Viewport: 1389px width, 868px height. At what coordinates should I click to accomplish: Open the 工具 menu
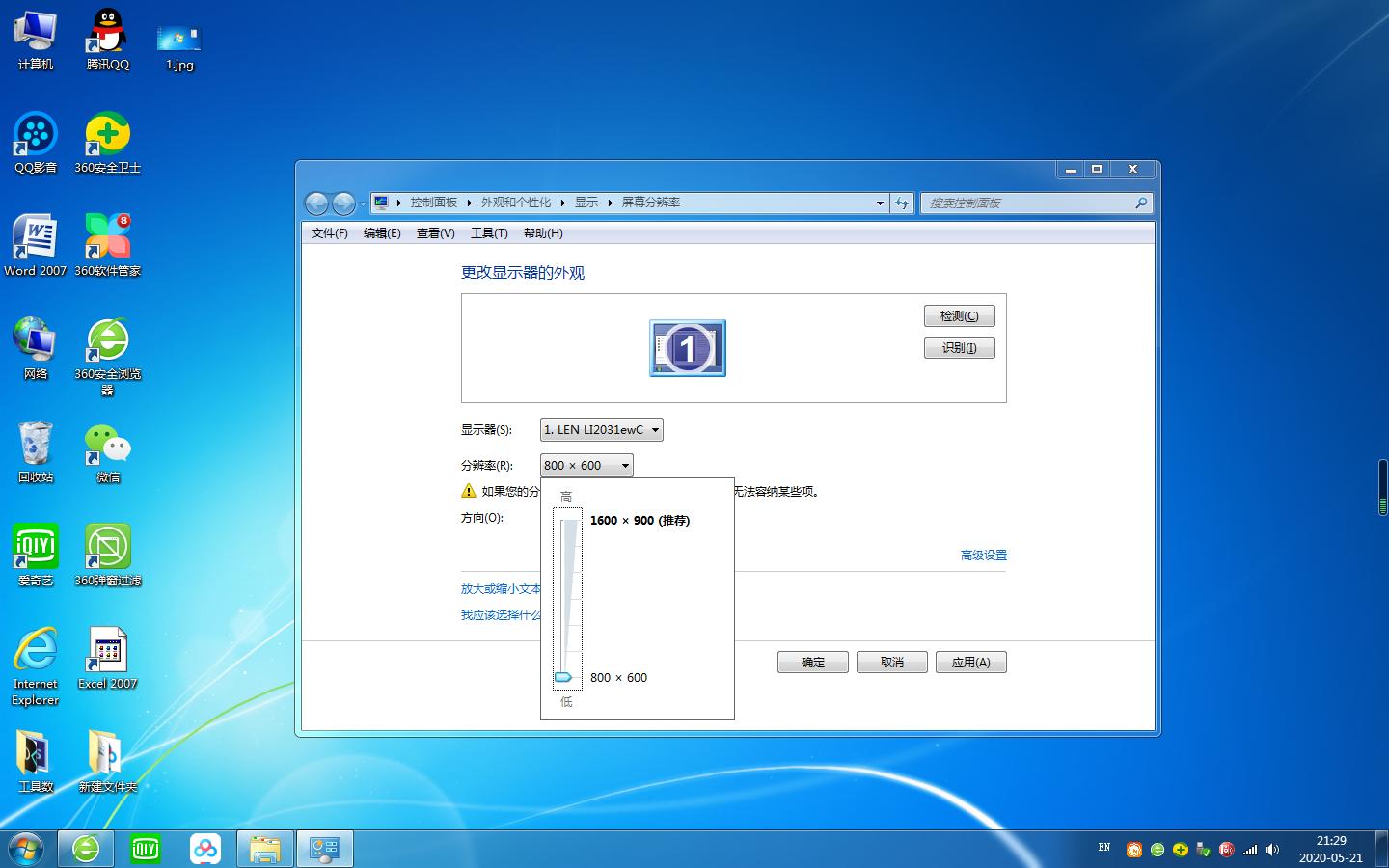click(489, 232)
